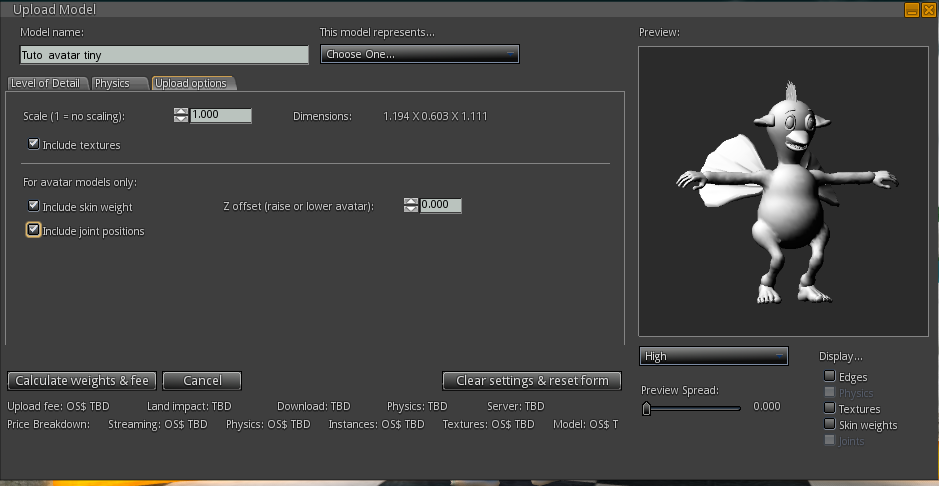939x486 pixels.
Task: Click the 'Land impact: TBD' text
Action: click(189, 406)
